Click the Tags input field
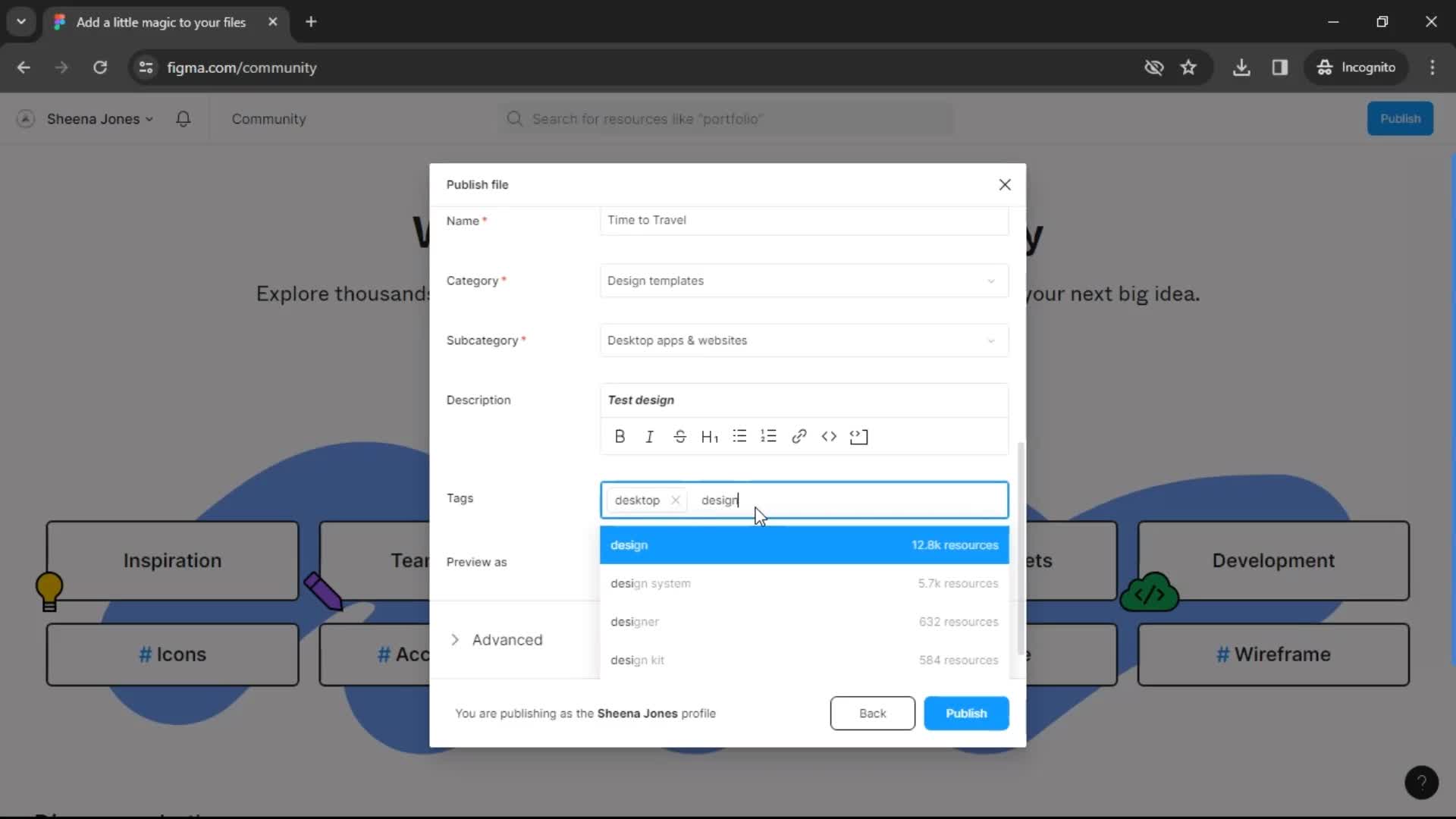Screen dimensions: 1456x819 click(x=806, y=500)
